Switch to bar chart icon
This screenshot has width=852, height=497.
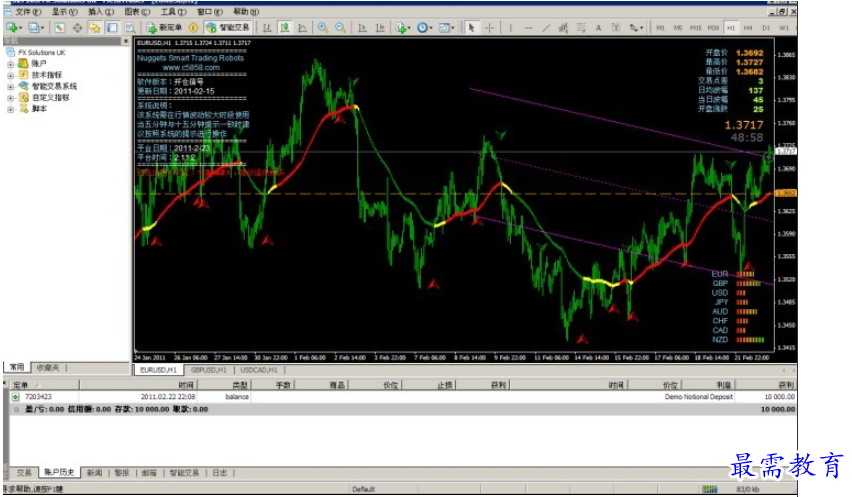pyautogui.click(x=267, y=27)
